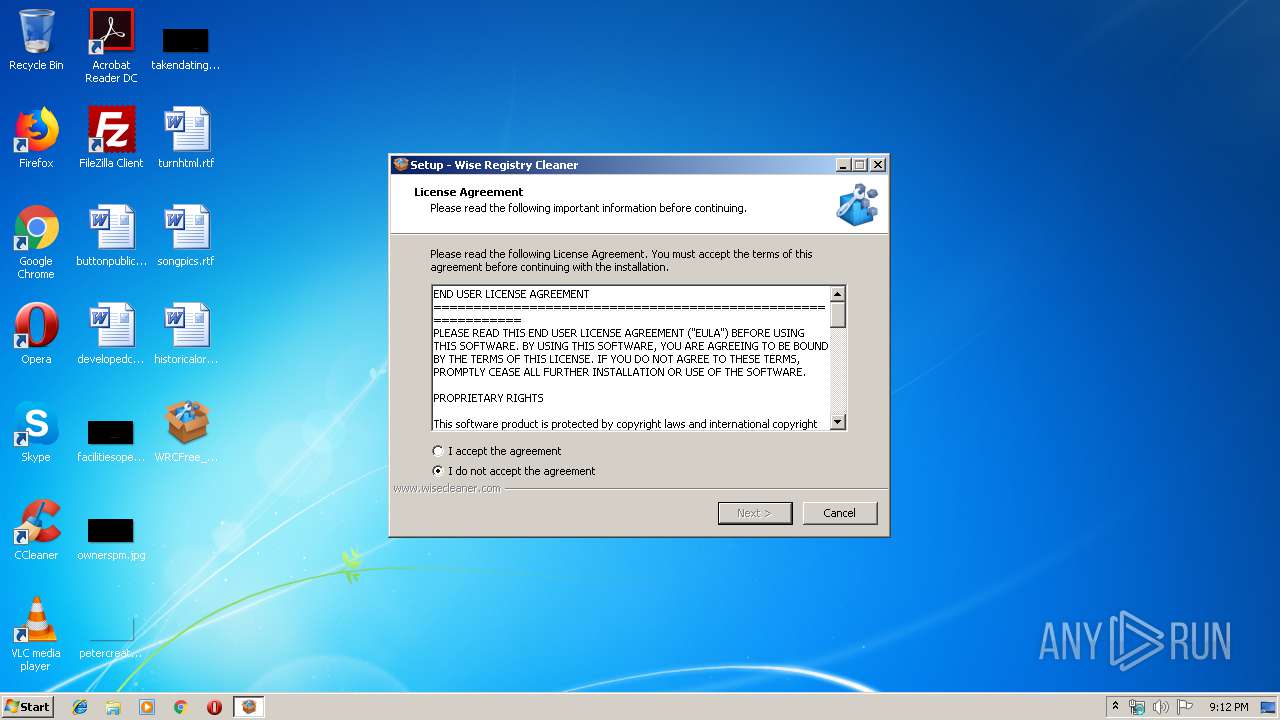
Task: Open Windows Explorer from the taskbar
Action: point(113,707)
